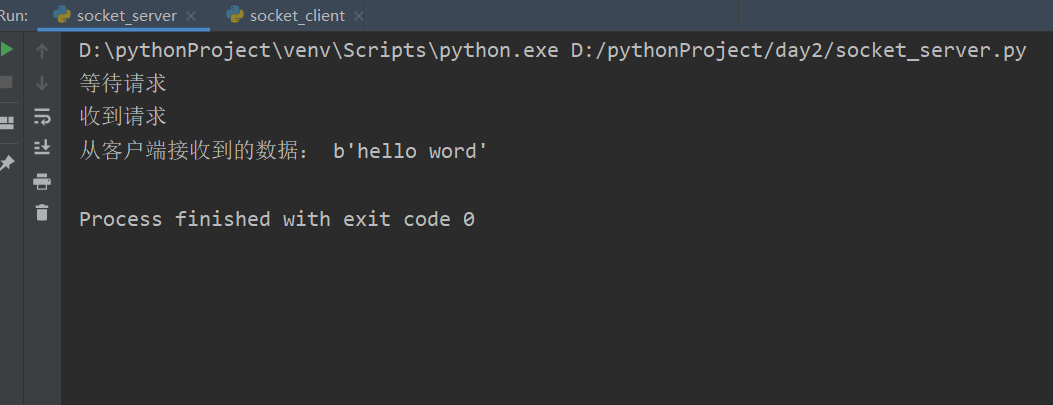1053x405 pixels.
Task: Switch to the socket_client run tab
Action: point(297,16)
